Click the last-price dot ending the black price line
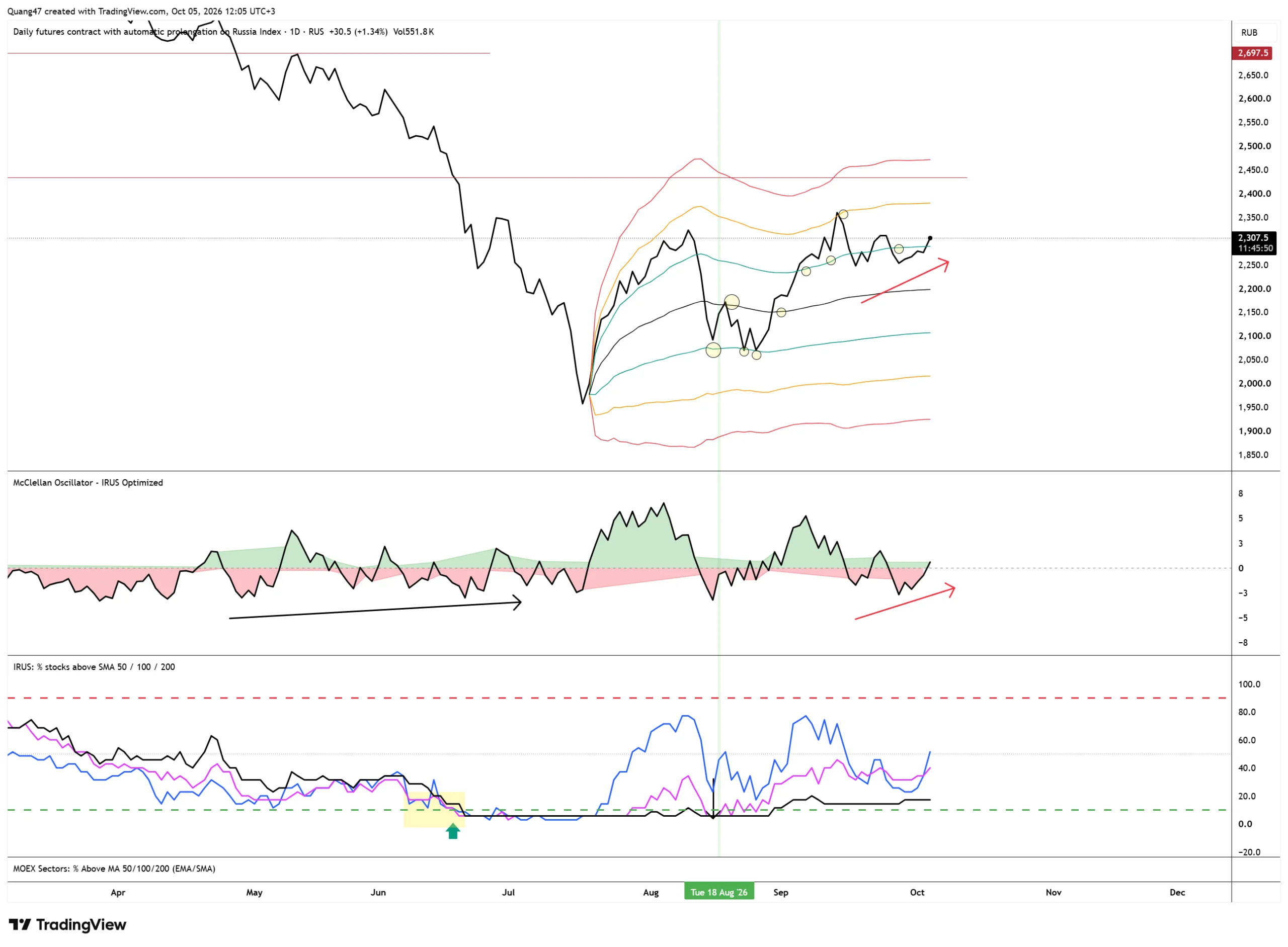The image size is (1288, 947). pyautogui.click(x=930, y=238)
